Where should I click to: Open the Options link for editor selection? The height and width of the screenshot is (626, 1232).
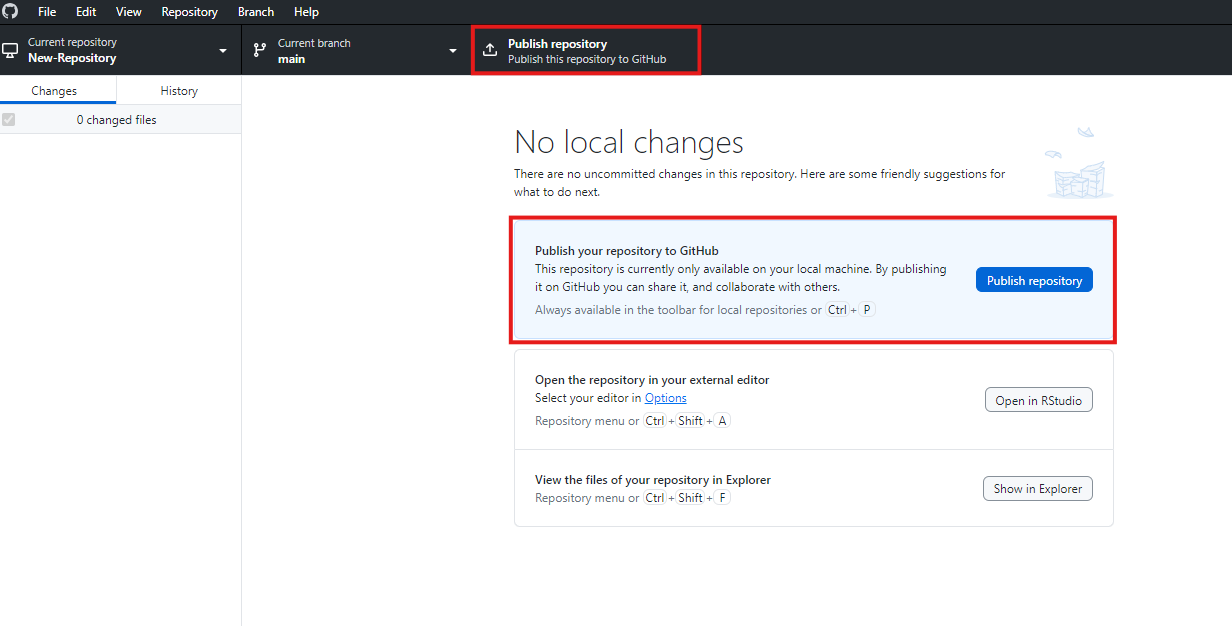665,398
